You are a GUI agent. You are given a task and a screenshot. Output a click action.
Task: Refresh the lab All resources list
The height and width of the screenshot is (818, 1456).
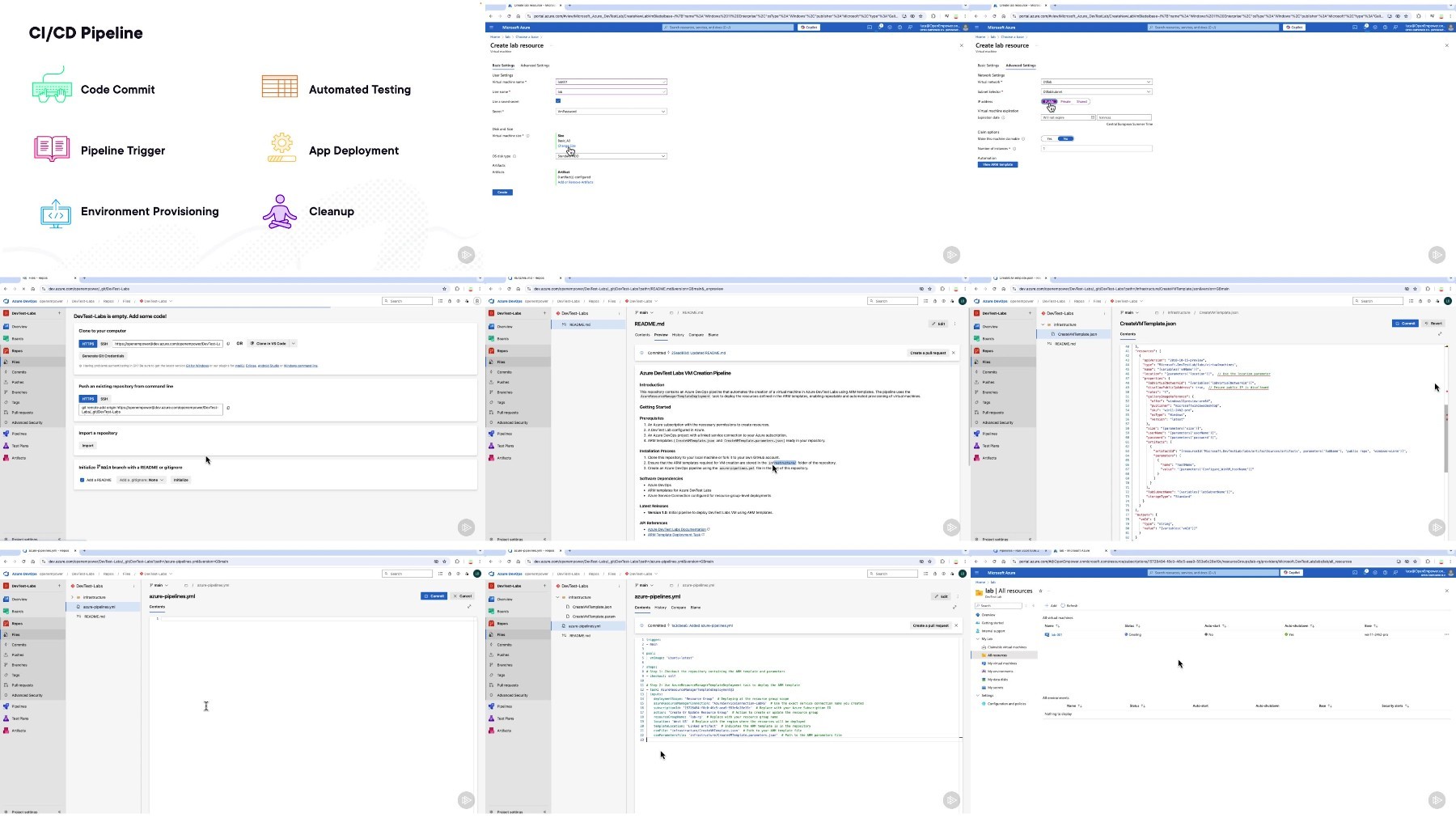(x=1069, y=605)
